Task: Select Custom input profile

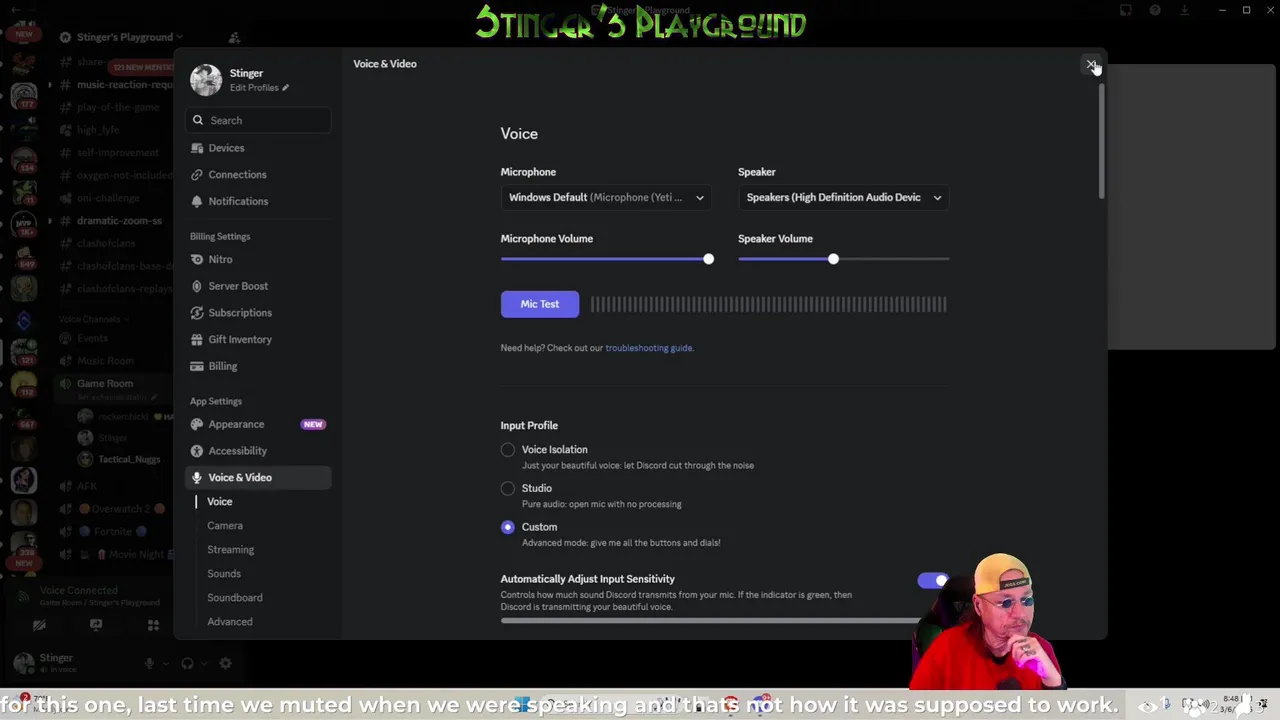Action: pos(508,527)
